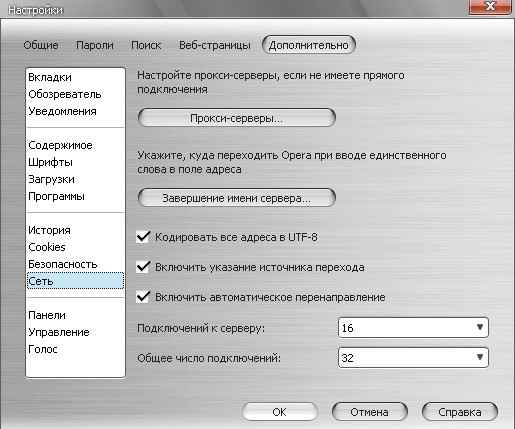The image size is (515, 429).
Task: Go to Веб-страницы tab
Action: click(x=215, y=45)
